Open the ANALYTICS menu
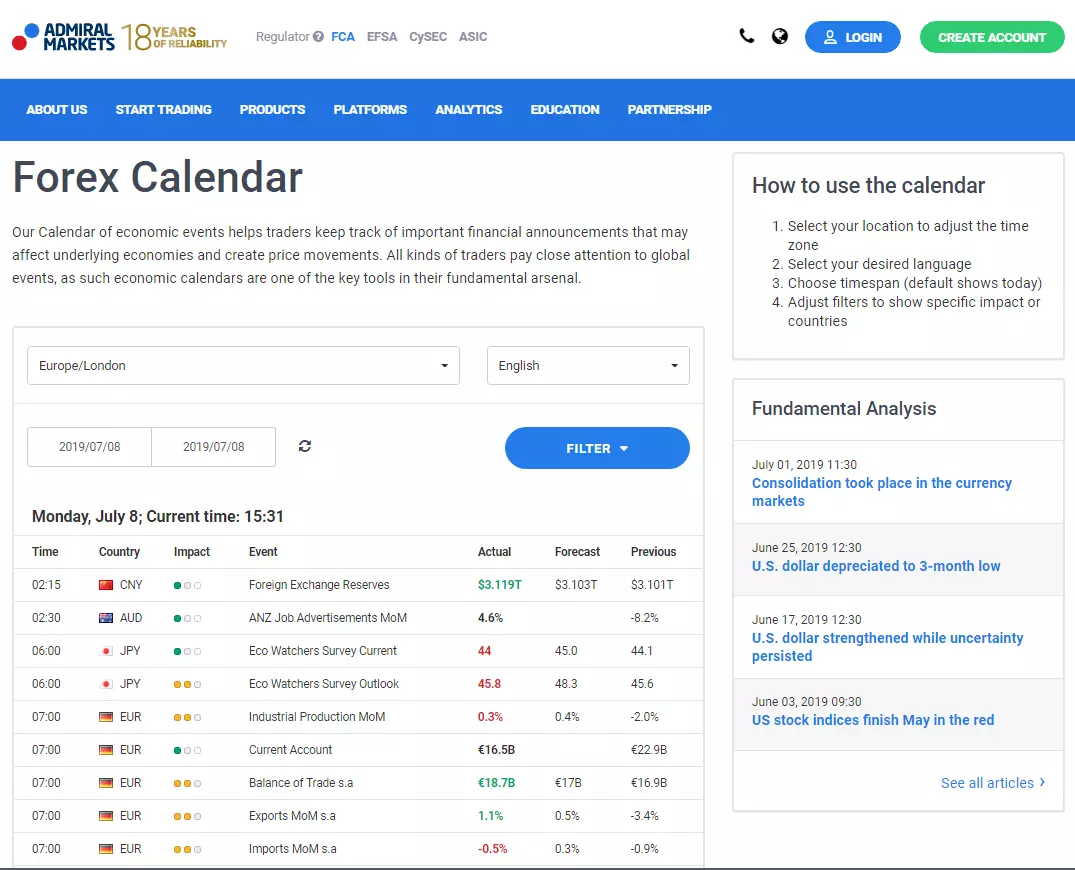 469,110
